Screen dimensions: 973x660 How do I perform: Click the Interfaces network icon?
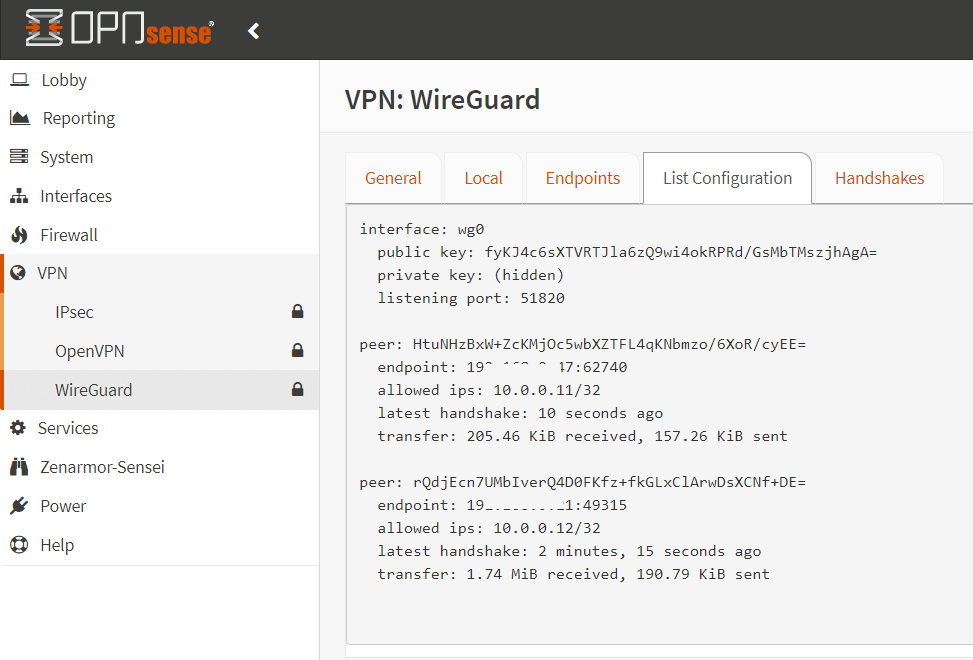coord(19,196)
